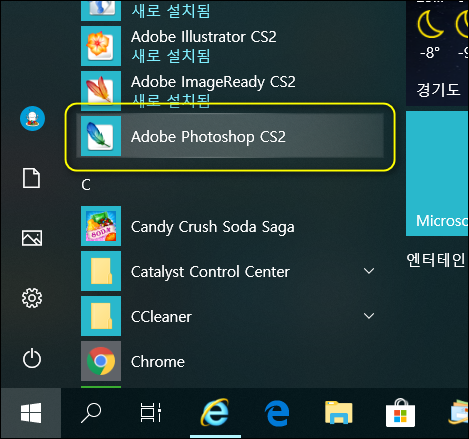Click the letter C group header
Viewport: 469px width, 439px height.
[x=86, y=185]
